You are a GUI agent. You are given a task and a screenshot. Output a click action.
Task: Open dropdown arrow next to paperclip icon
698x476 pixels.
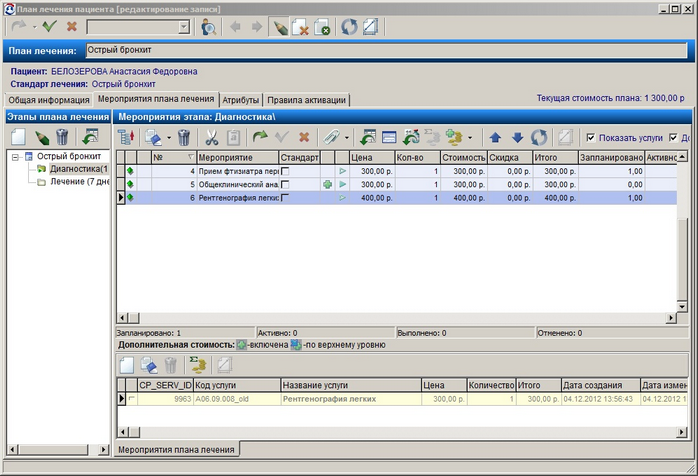click(x=346, y=138)
